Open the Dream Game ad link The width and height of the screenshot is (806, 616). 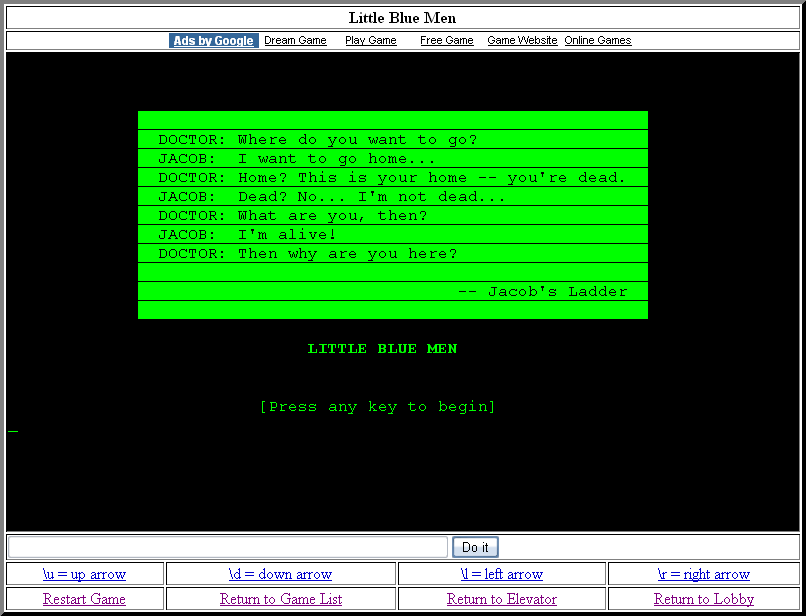[295, 41]
